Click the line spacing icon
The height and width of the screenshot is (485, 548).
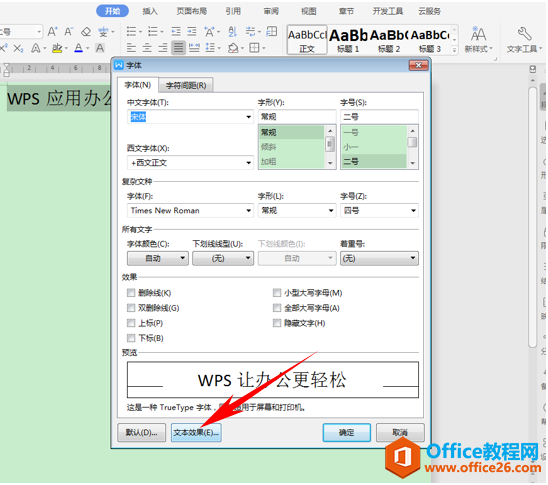(210, 48)
